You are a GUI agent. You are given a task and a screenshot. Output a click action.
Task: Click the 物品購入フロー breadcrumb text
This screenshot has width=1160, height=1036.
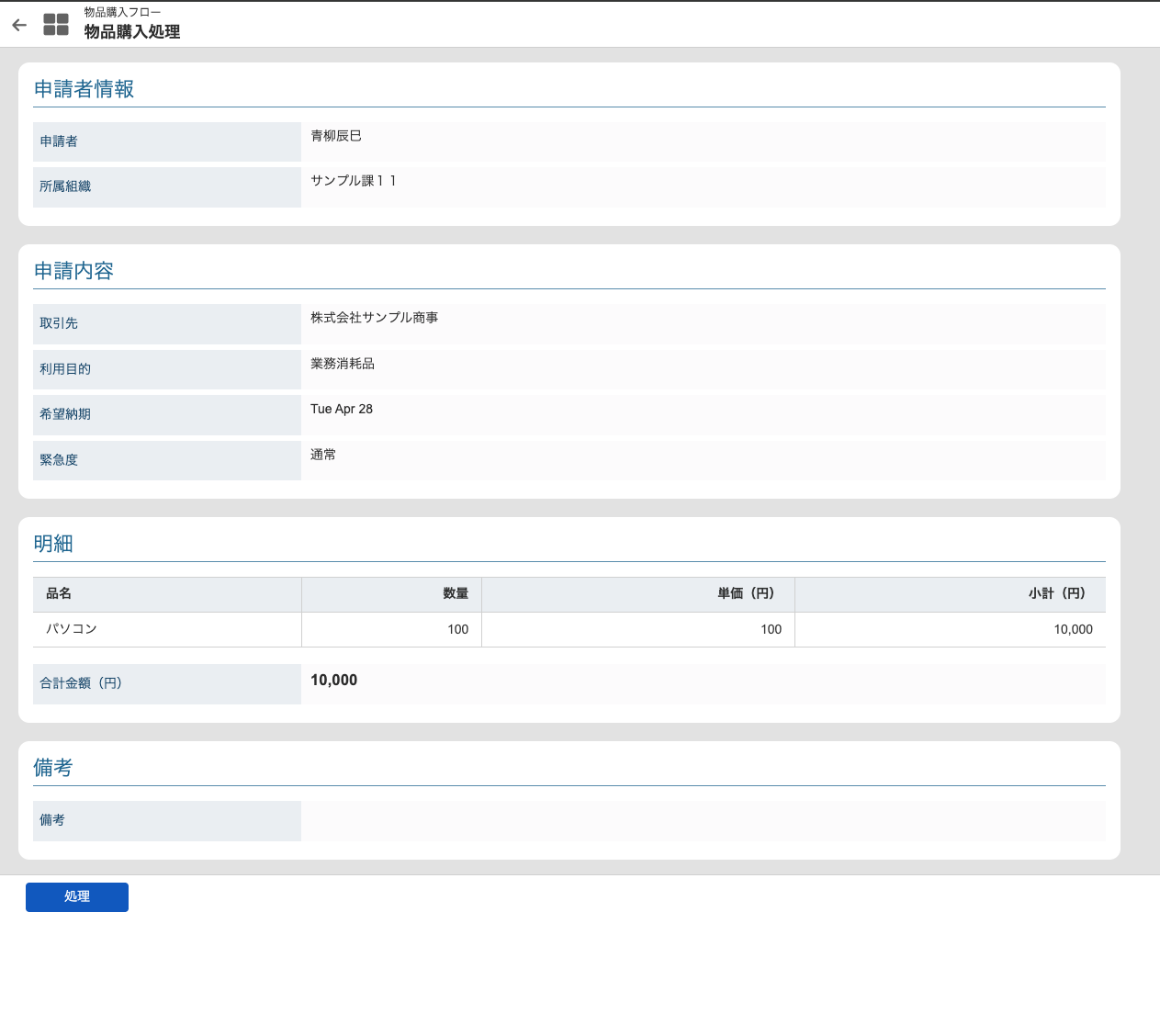[122, 12]
